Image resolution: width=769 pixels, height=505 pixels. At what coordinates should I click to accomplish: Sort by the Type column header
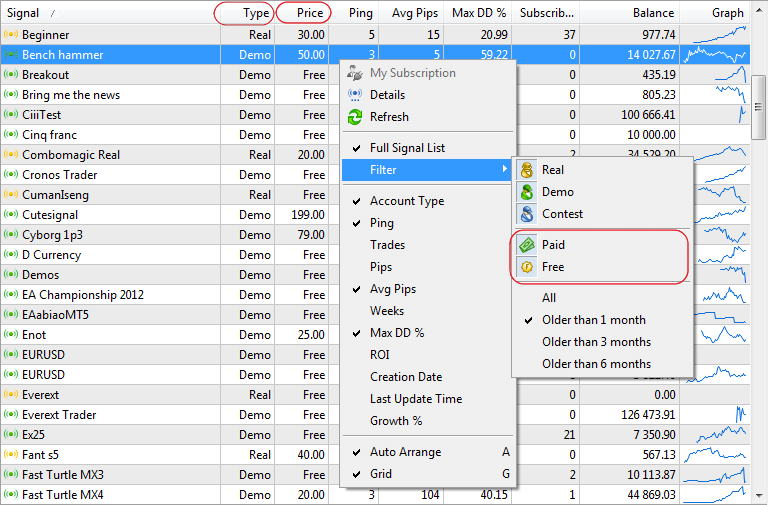coord(247,13)
